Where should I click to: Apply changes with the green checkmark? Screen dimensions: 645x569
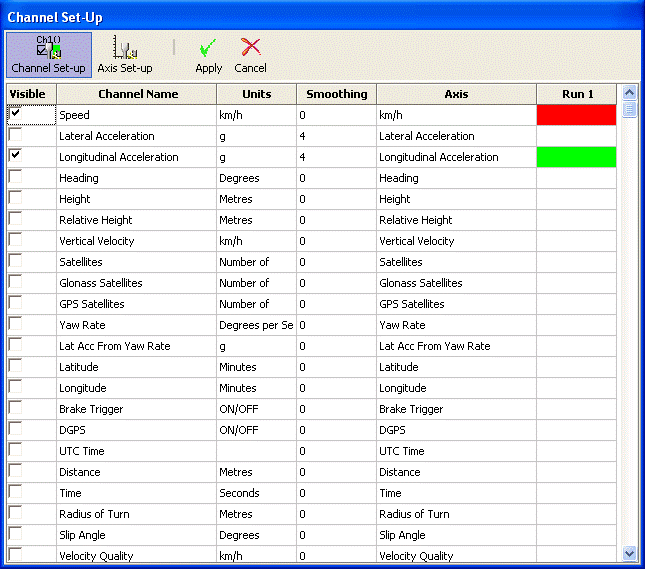click(x=209, y=55)
